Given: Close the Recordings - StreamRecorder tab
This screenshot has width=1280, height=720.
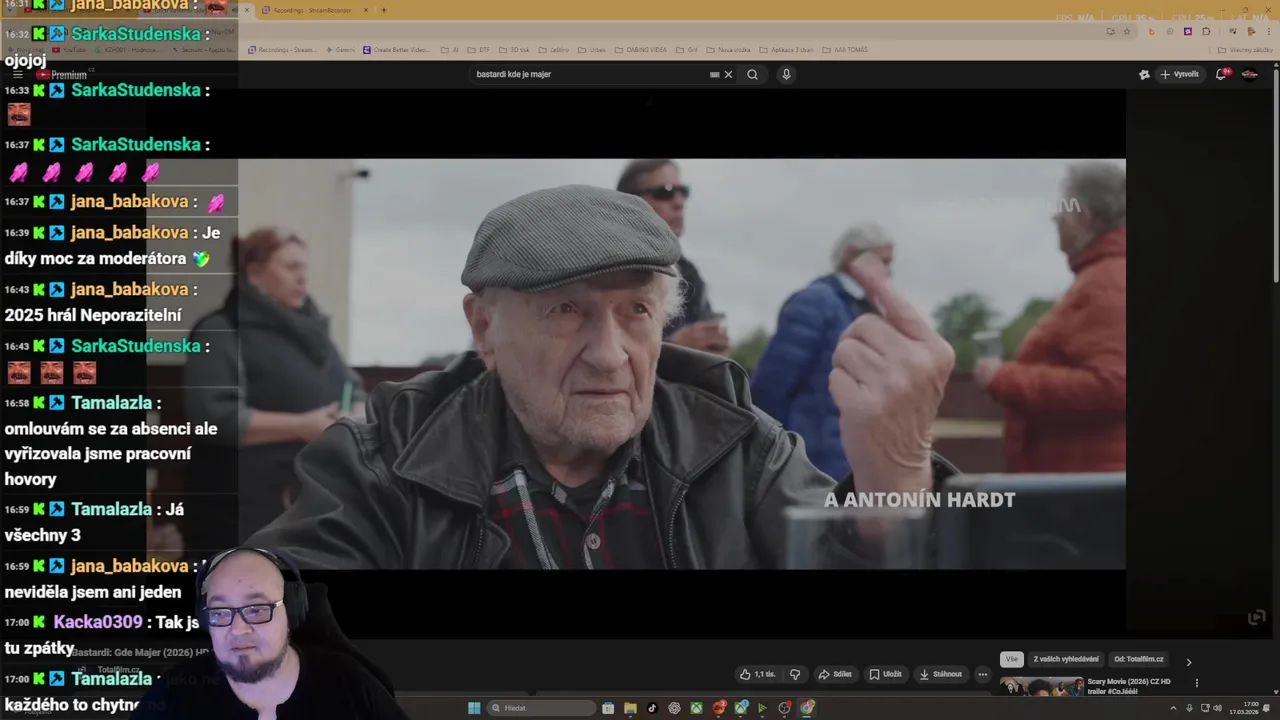Looking at the screenshot, I should 366,10.
